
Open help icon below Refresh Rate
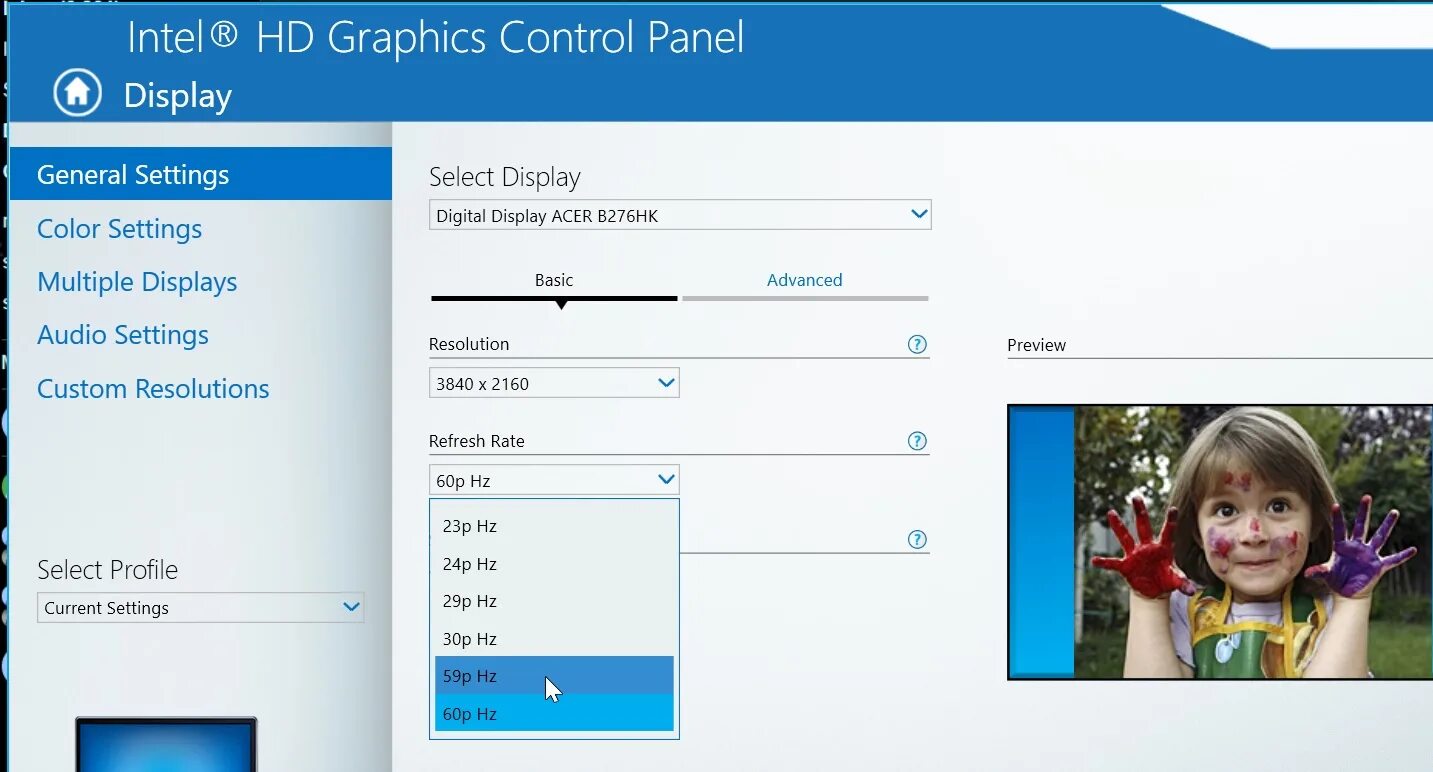pos(917,539)
